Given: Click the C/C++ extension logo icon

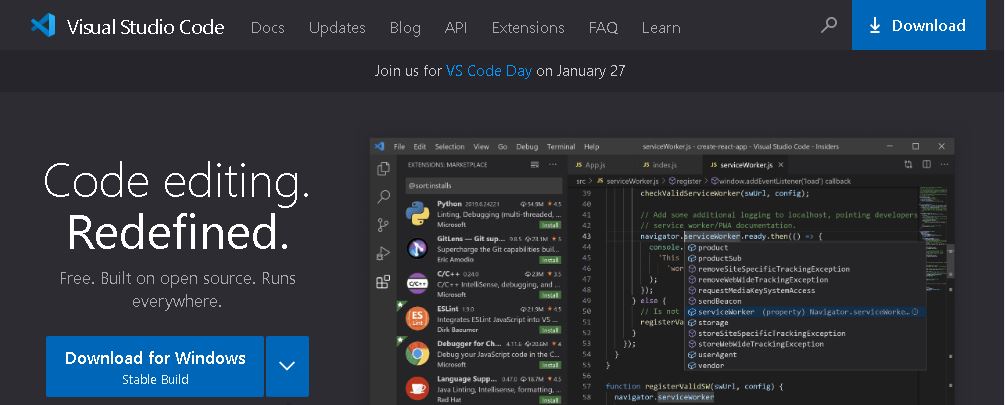Looking at the screenshot, I should 417,283.
